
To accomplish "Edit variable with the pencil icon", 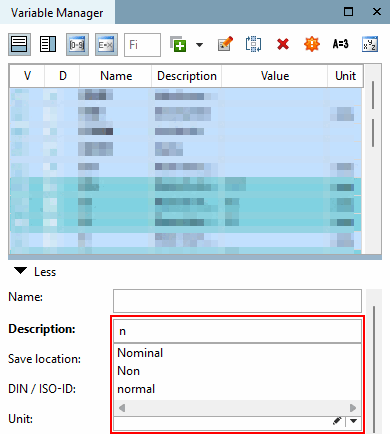I will pos(225,44).
